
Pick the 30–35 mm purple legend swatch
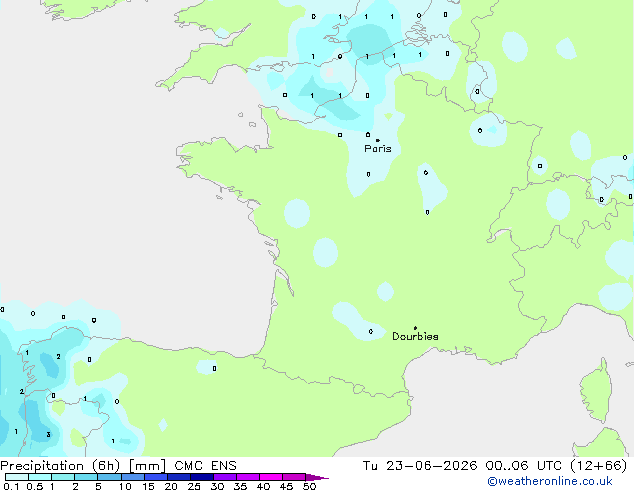tap(224, 477)
